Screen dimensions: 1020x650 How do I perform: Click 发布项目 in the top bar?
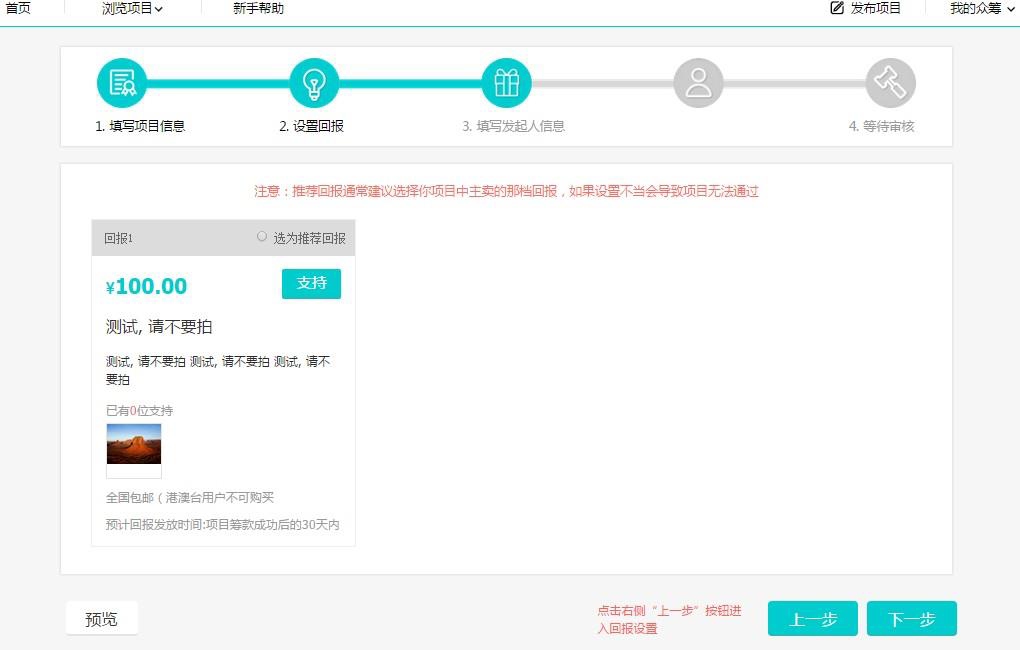(x=876, y=8)
